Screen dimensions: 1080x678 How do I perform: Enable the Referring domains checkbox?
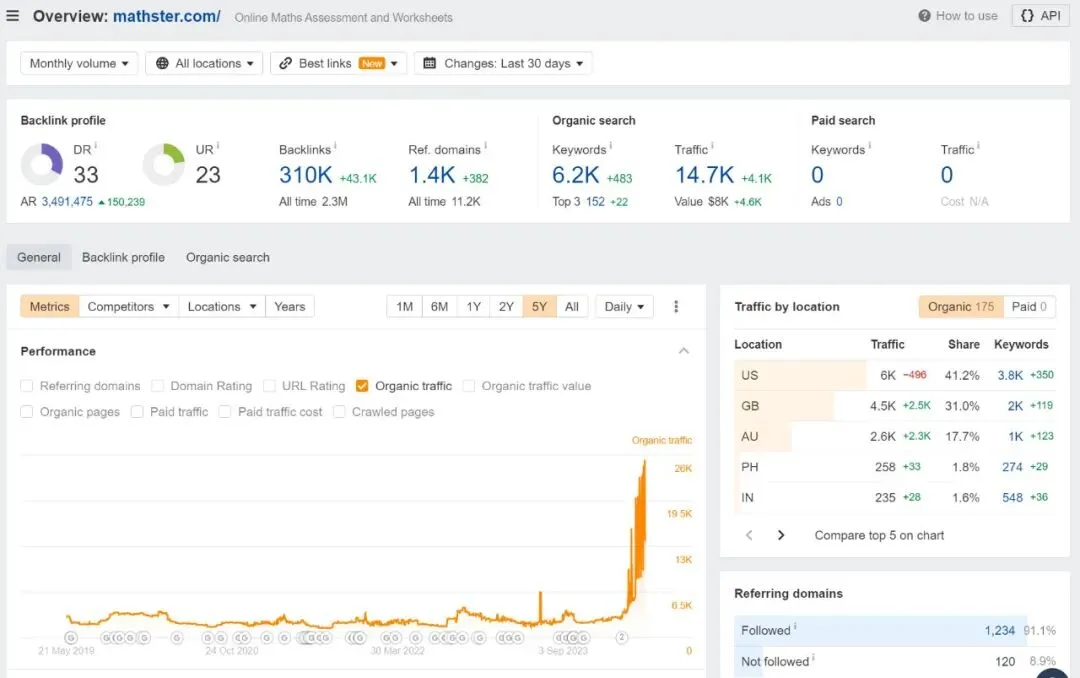tap(27, 386)
